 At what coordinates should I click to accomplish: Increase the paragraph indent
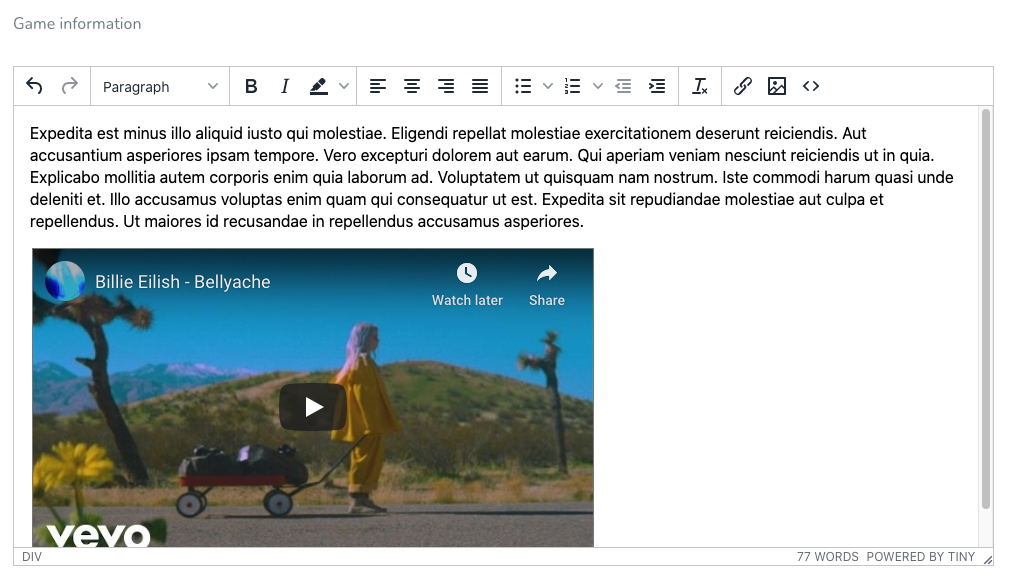(657, 87)
